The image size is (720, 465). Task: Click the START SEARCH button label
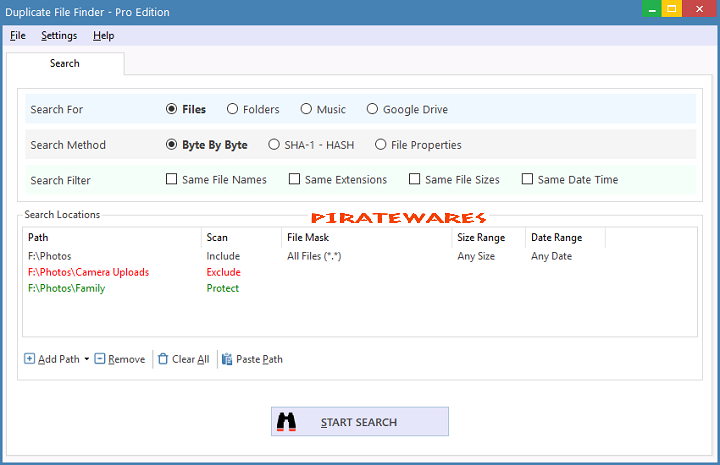359,422
